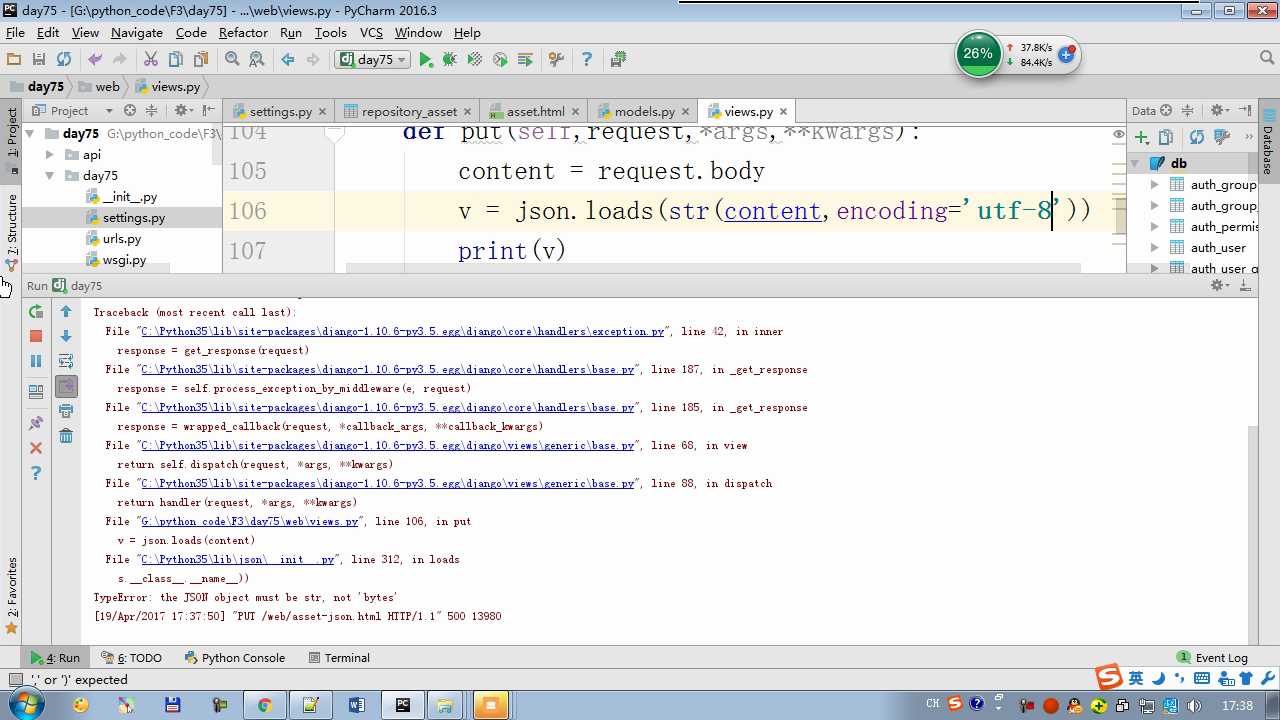Click the Save All toolbar icon

39,60
